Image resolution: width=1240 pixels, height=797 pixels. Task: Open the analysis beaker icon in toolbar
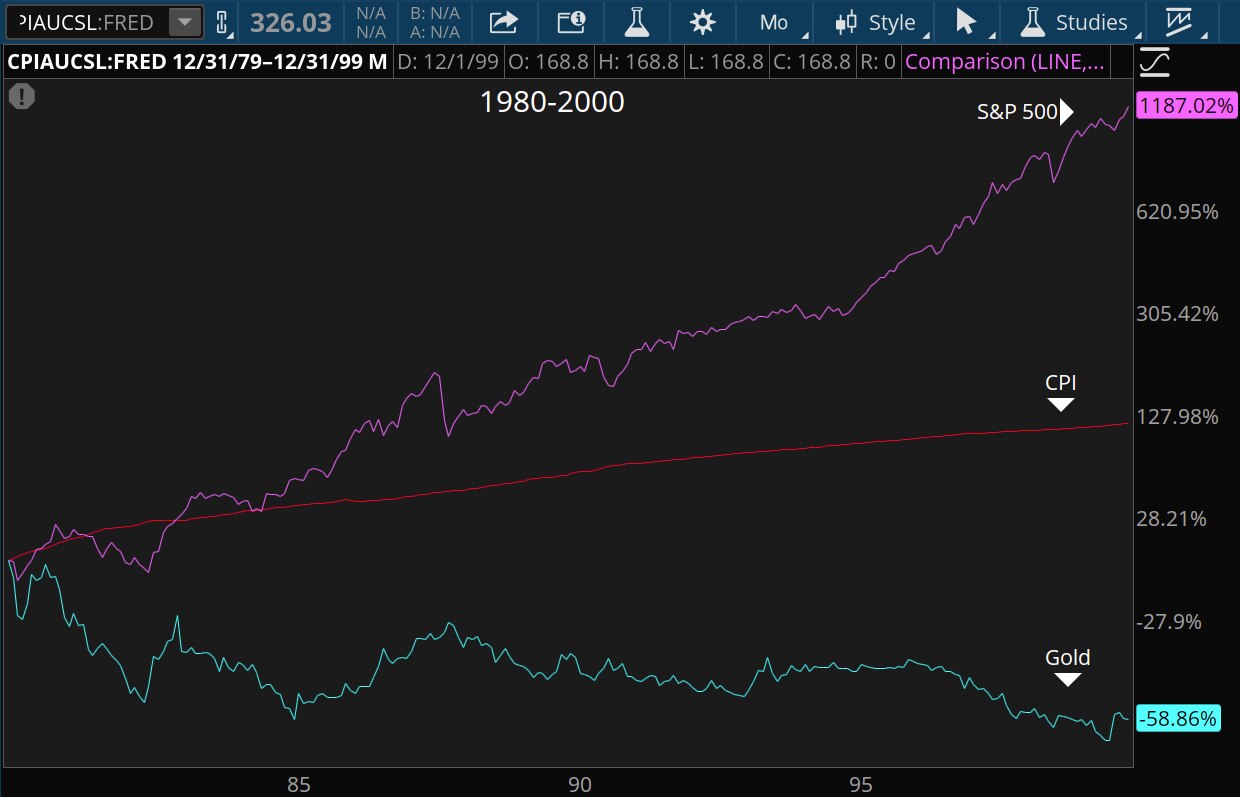click(637, 22)
